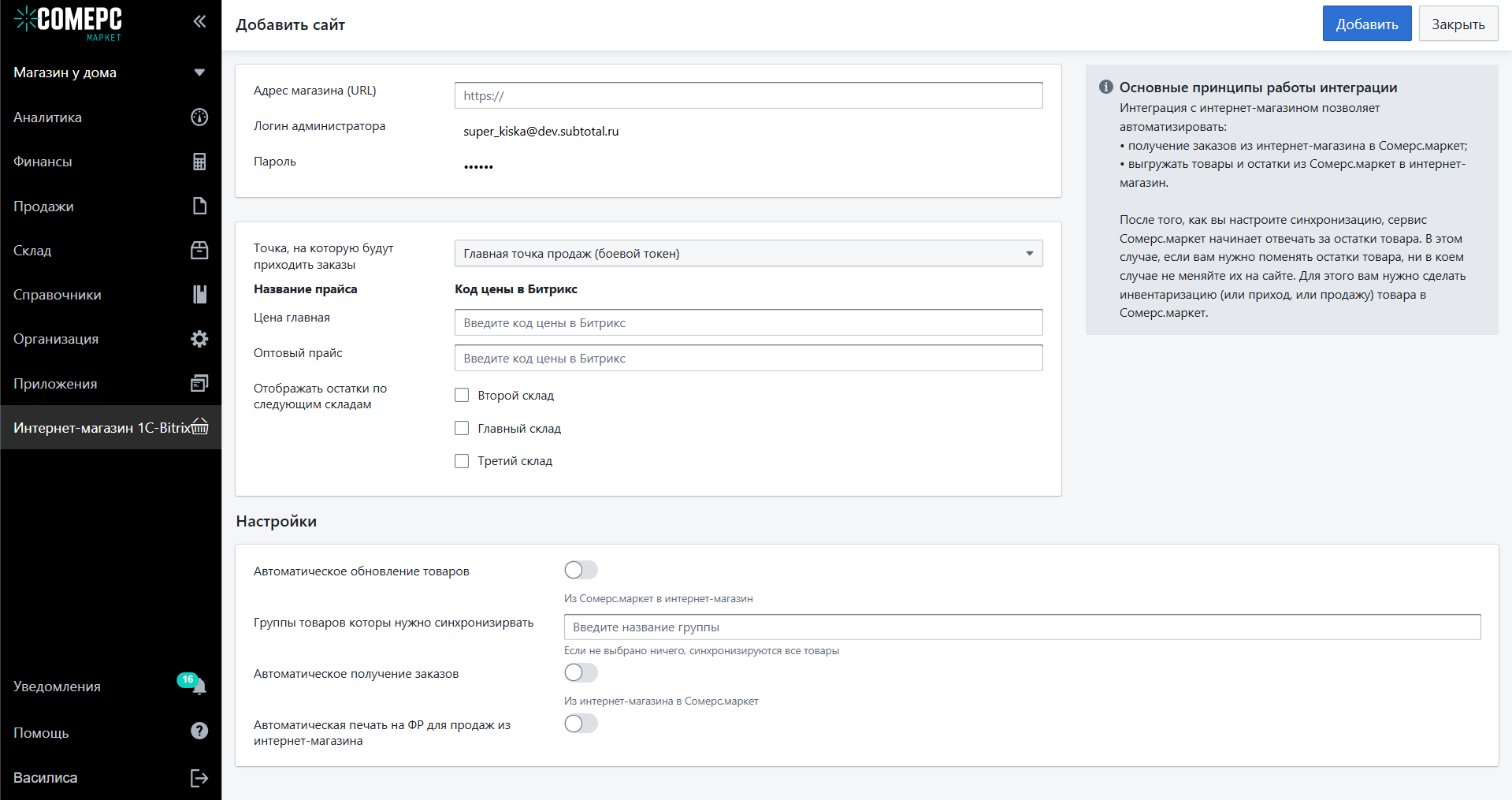Click the masked password value
This screenshot has width=1512, height=800.
tap(478, 166)
